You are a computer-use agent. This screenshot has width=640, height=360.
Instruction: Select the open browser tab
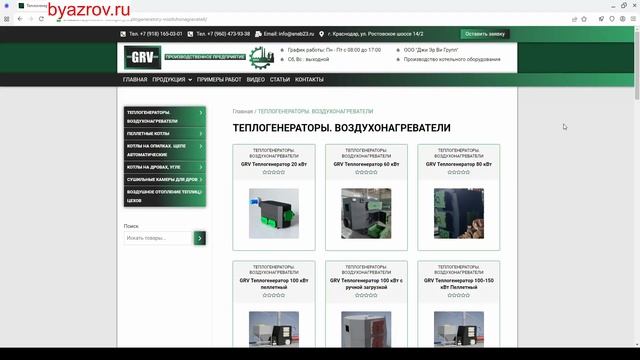coord(33,6)
